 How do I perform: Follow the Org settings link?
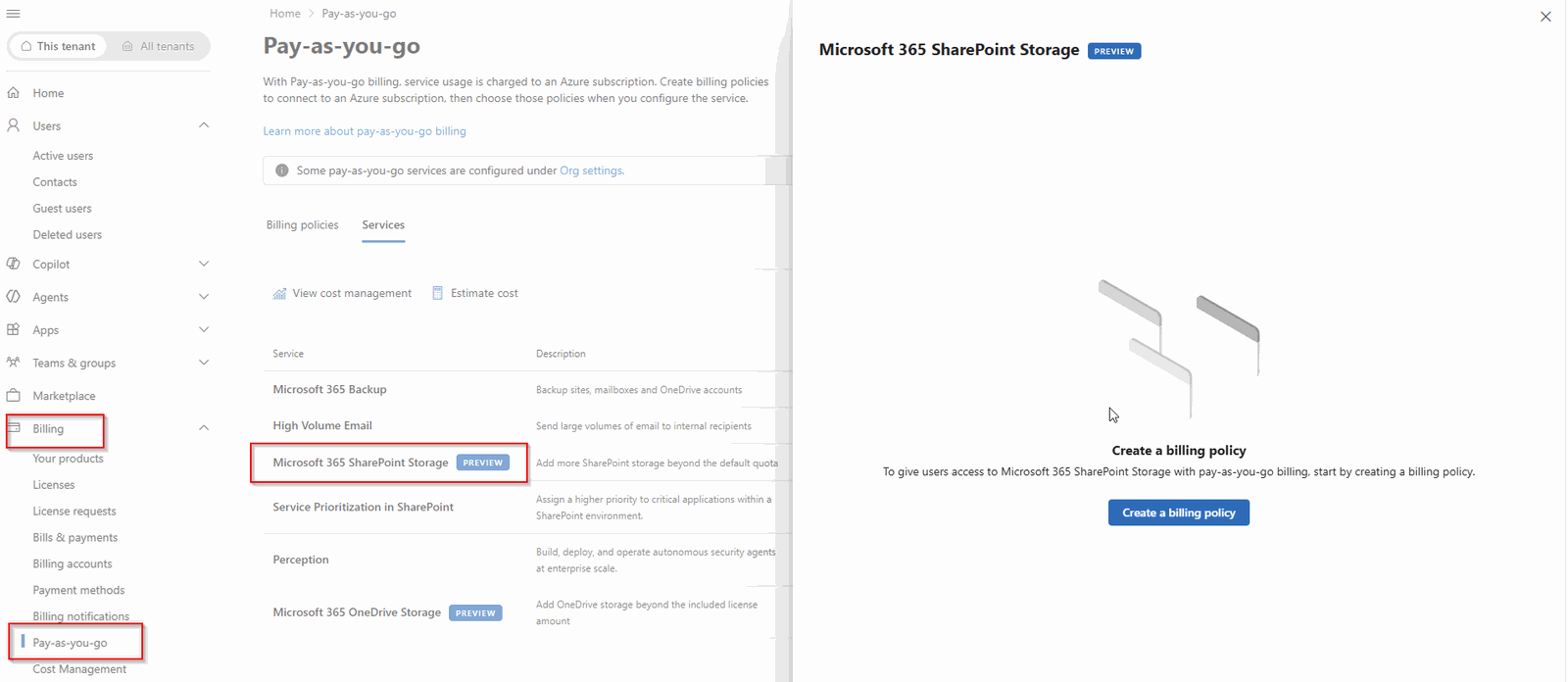(591, 170)
